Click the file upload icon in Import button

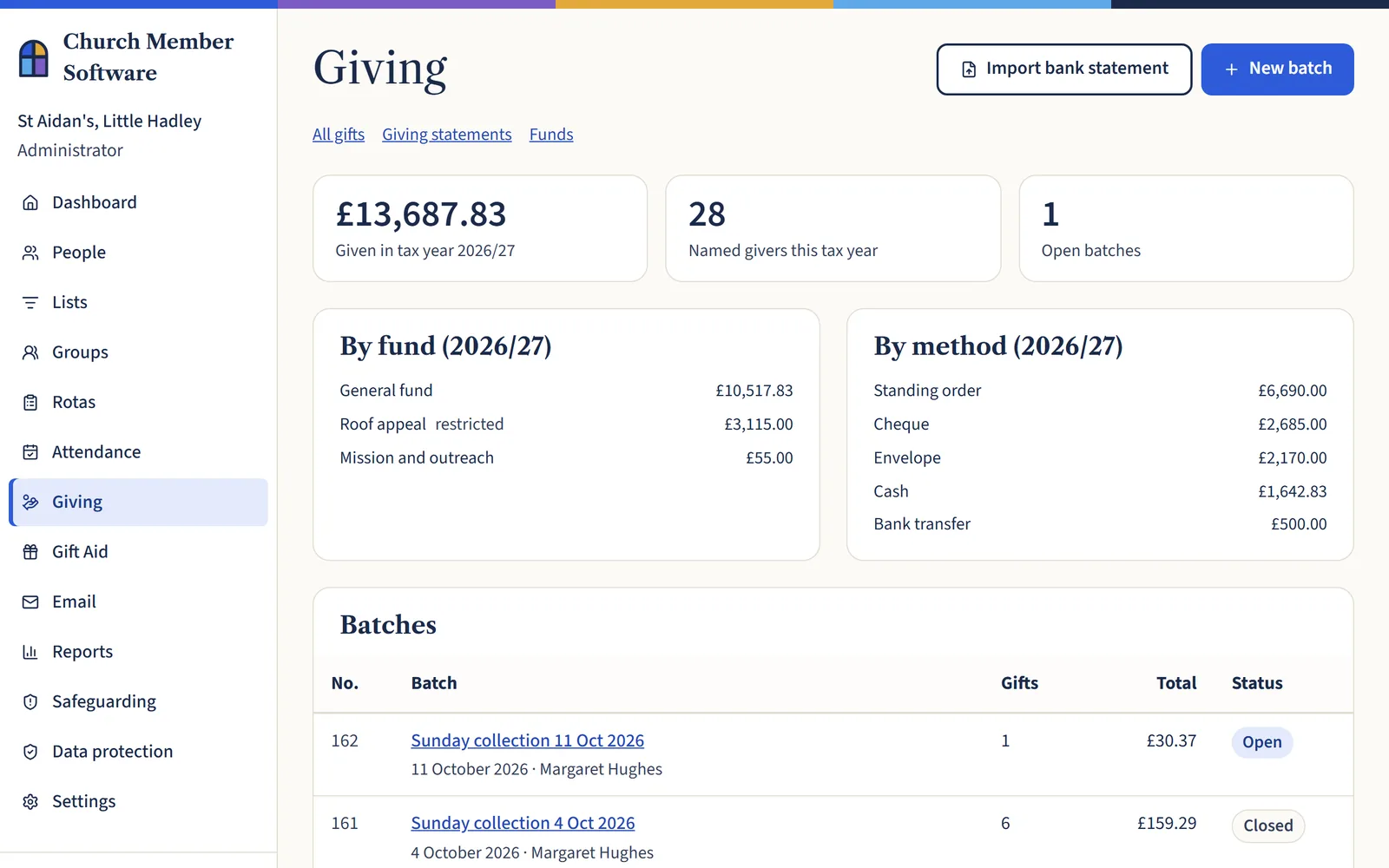969,69
